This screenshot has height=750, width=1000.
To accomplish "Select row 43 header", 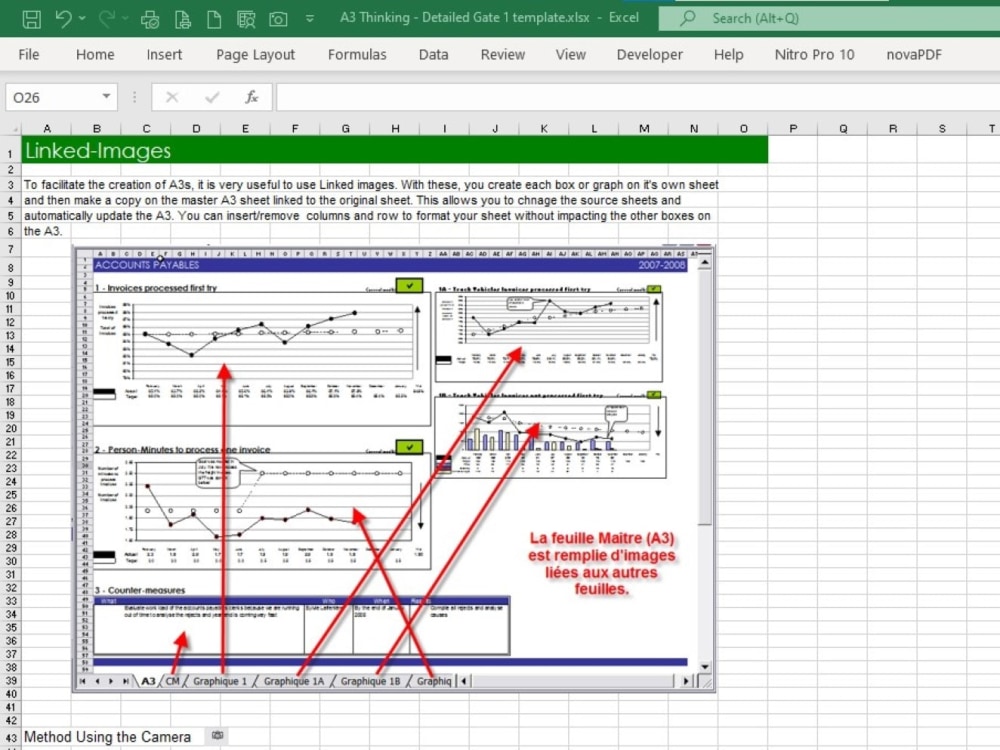I will [10, 737].
